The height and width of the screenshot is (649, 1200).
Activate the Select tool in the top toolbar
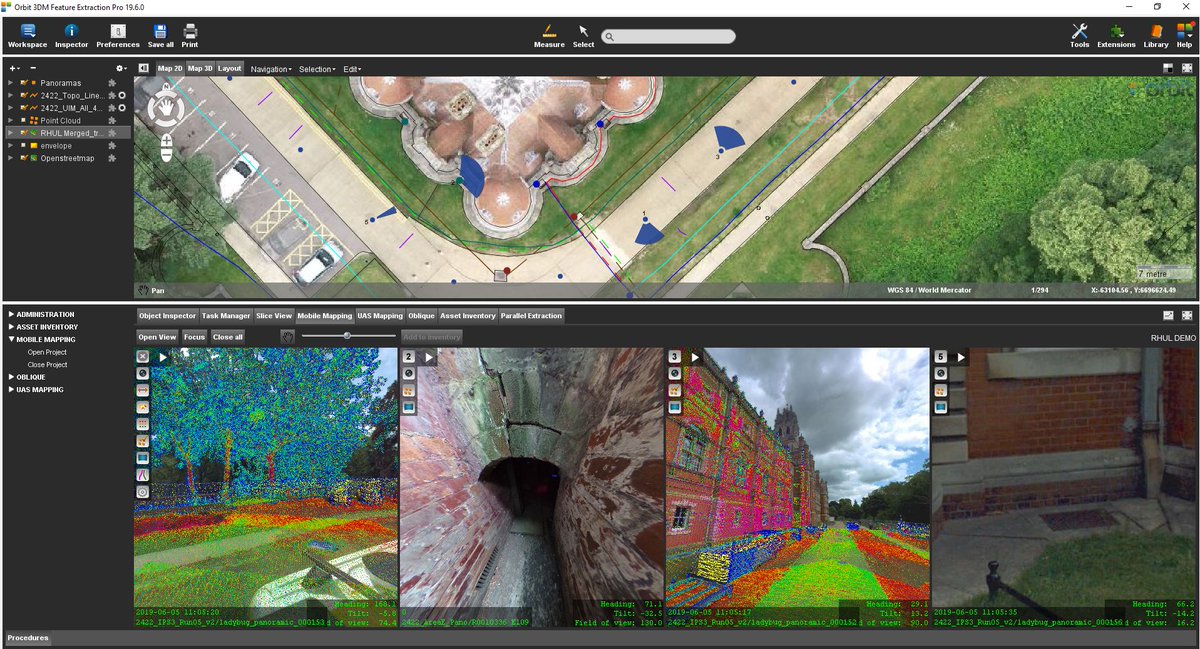click(583, 33)
